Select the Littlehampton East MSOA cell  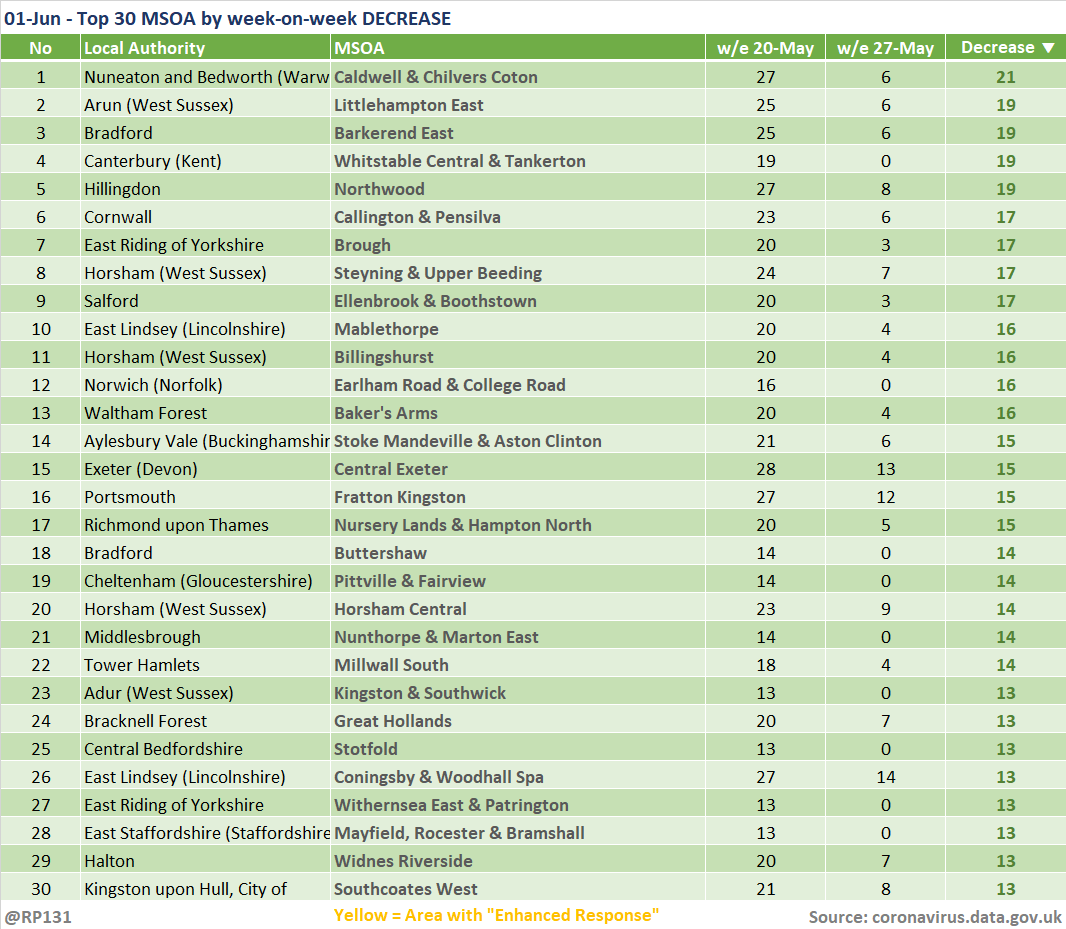click(x=409, y=105)
